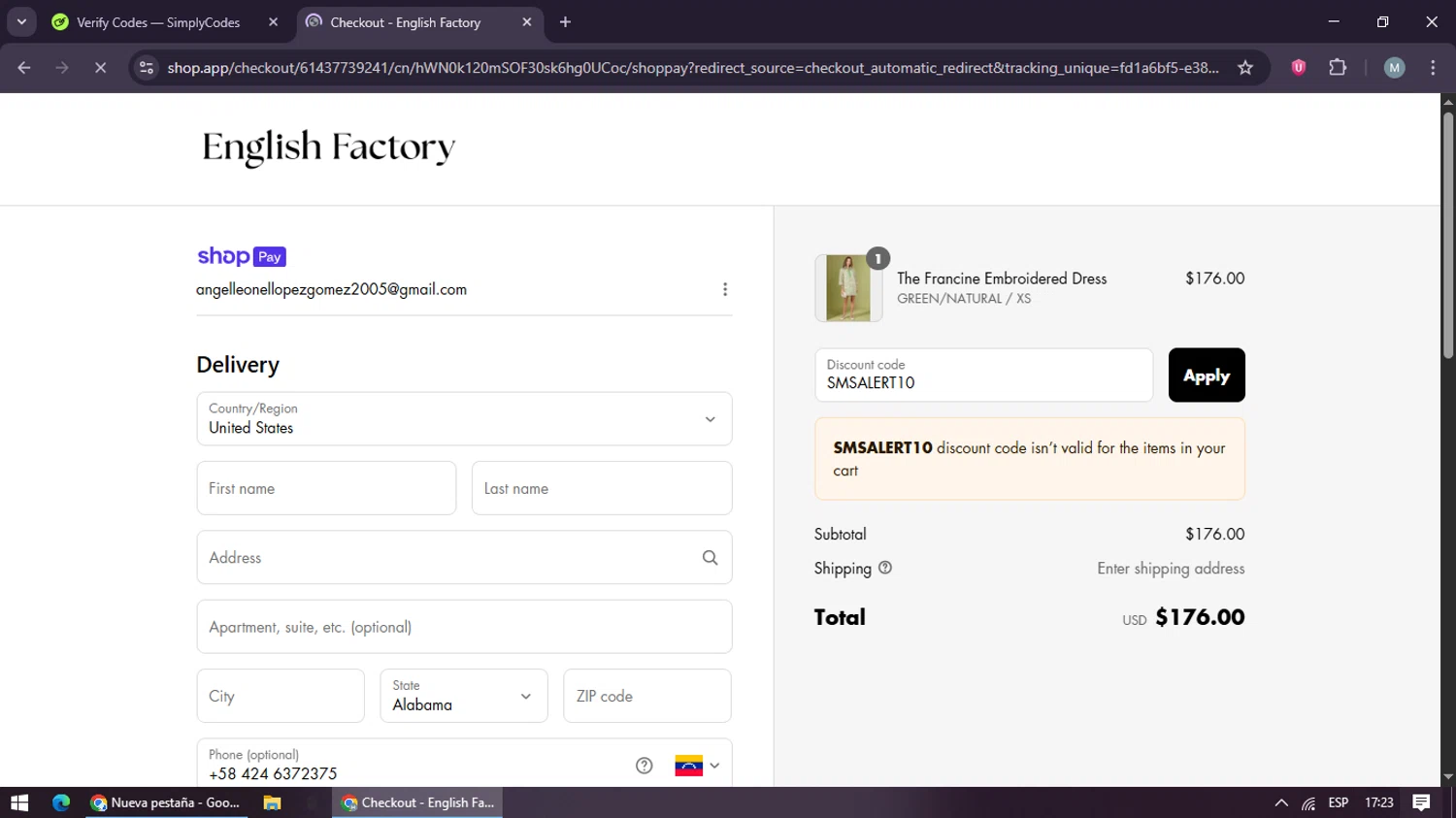Go forward in browser history
This screenshot has width=1456, height=818.
click(x=62, y=68)
